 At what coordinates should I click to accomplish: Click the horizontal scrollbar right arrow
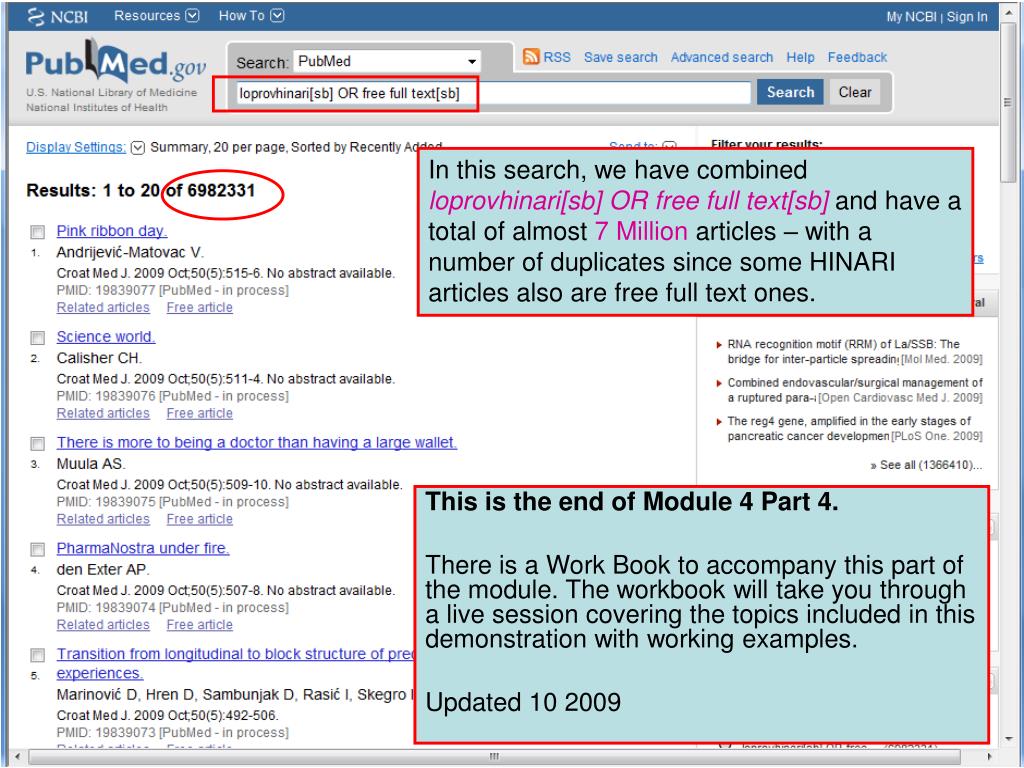[989, 757]
